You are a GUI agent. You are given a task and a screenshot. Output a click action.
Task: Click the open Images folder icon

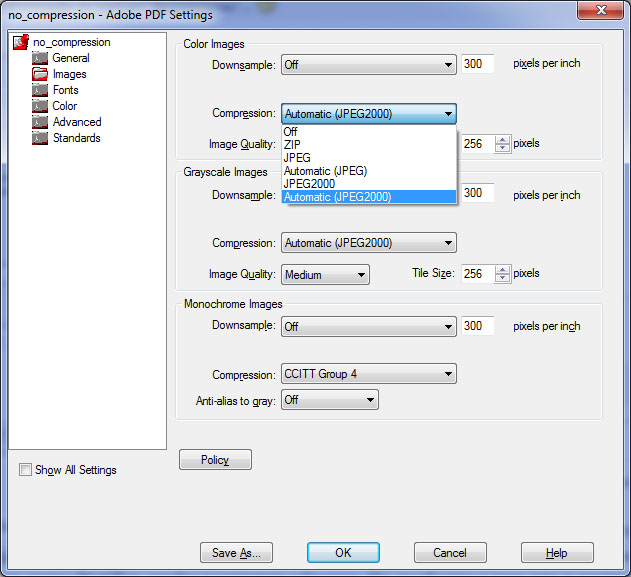pyautogui.click(x=40, y=74)
